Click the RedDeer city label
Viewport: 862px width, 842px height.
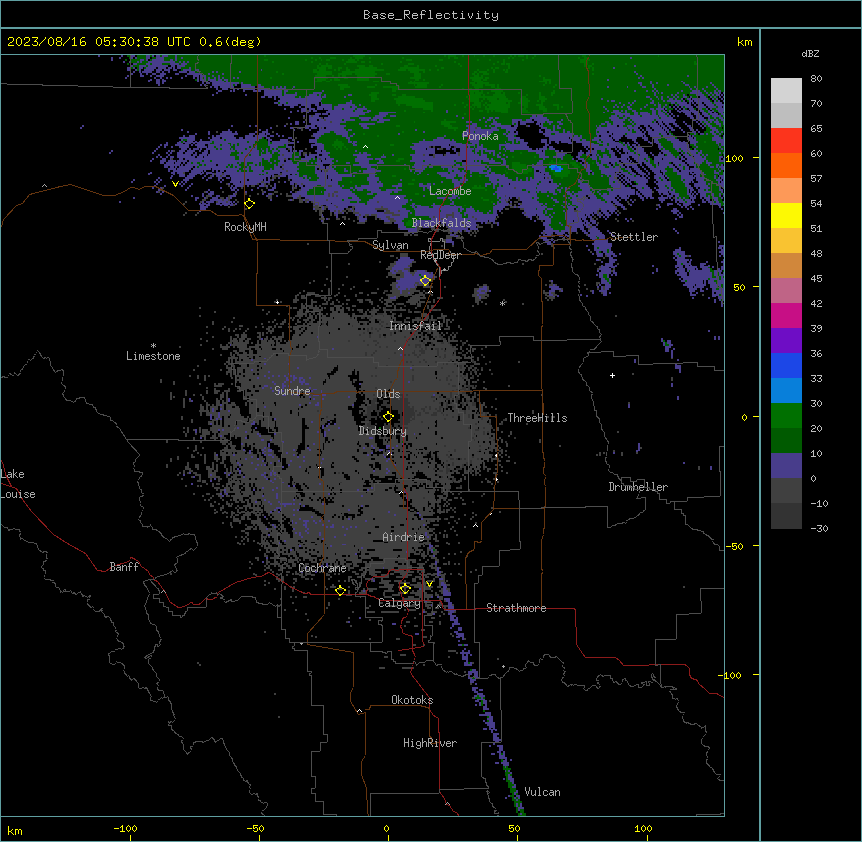pyautogui.click(x=440, y=255)
